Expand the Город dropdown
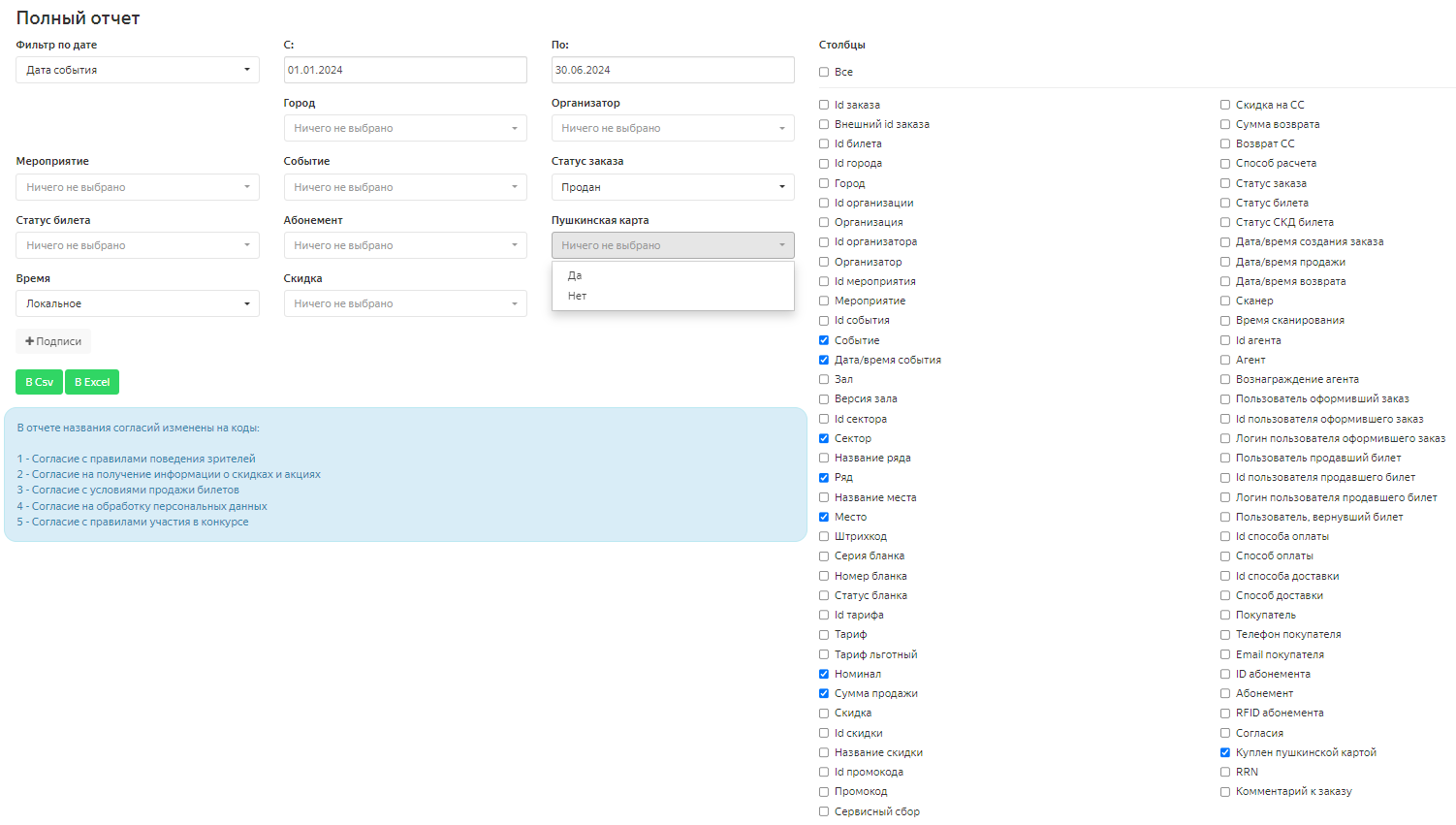Viewport: 1456px width, 825px height. pyautogui.click(x=404, y=128)
